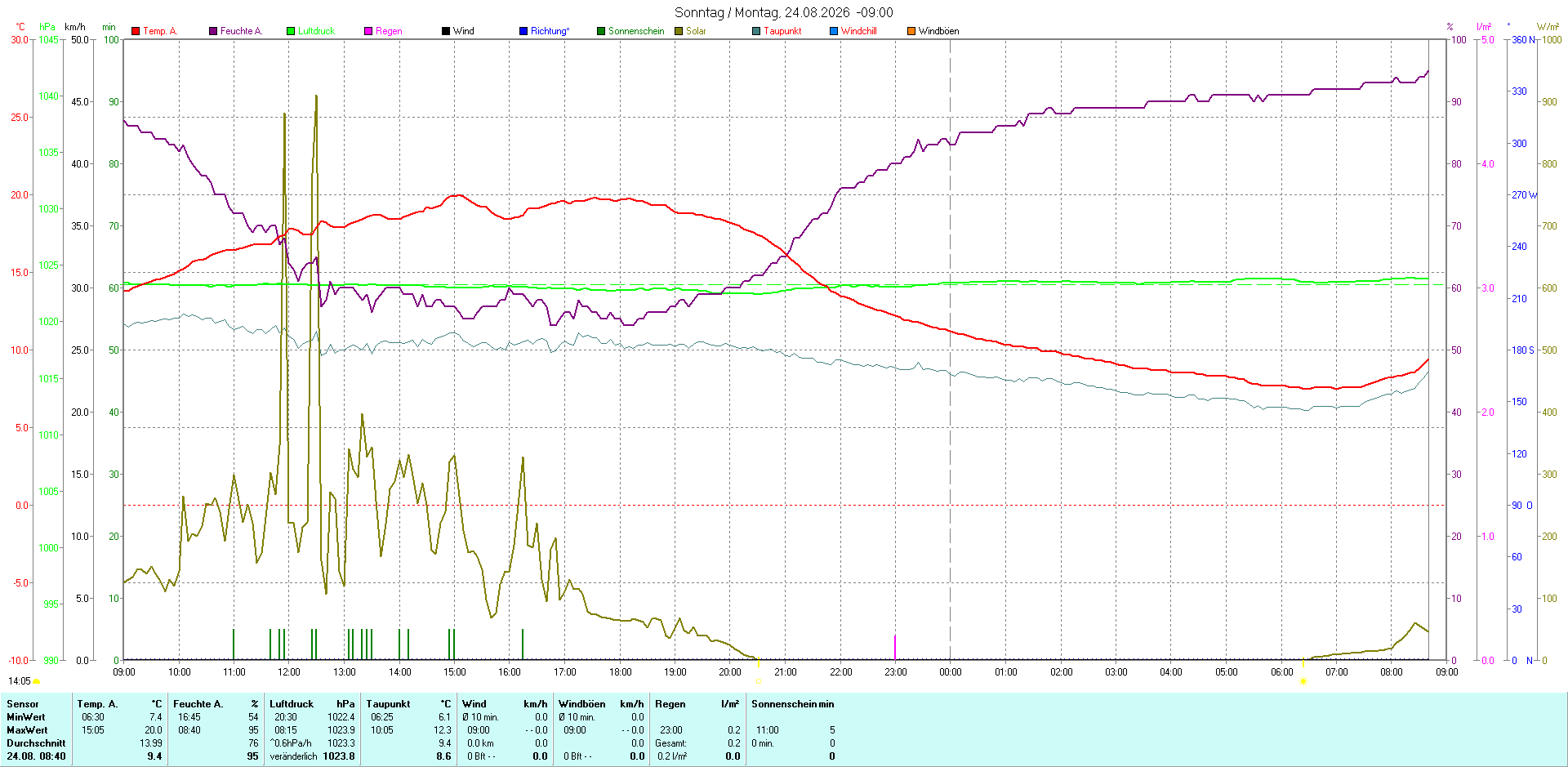Click the 'Durchschnitt' row label
The height and width of the screenshot is (767, 1568).
tap(36, 743)
